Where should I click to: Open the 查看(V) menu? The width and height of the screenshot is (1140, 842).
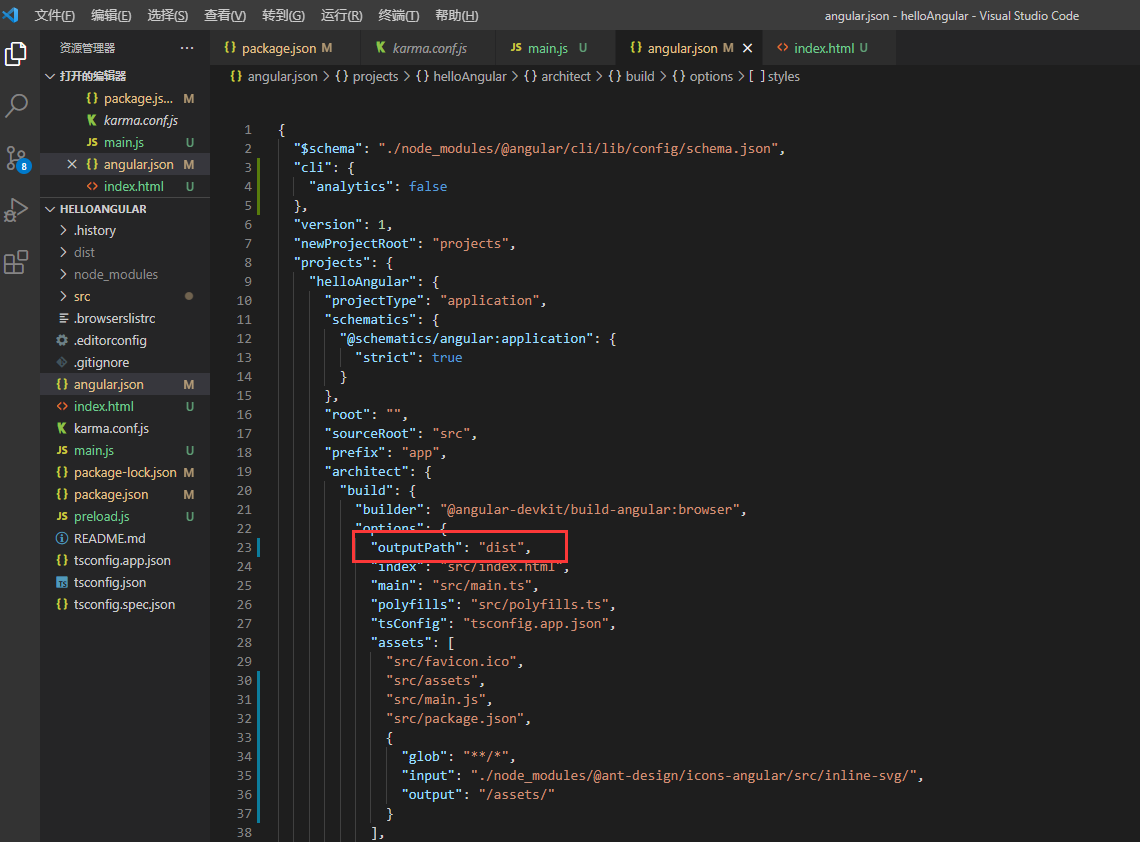(x=225, y=15)
